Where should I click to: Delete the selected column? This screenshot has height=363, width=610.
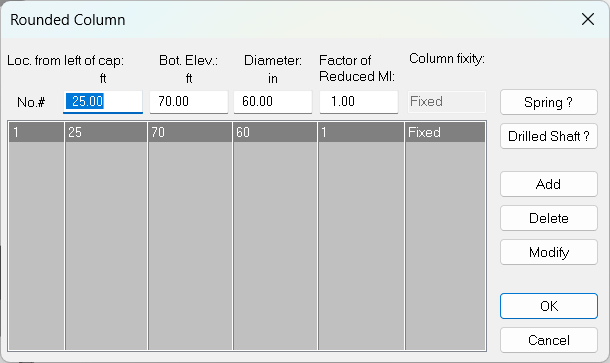tap(549, 218)
